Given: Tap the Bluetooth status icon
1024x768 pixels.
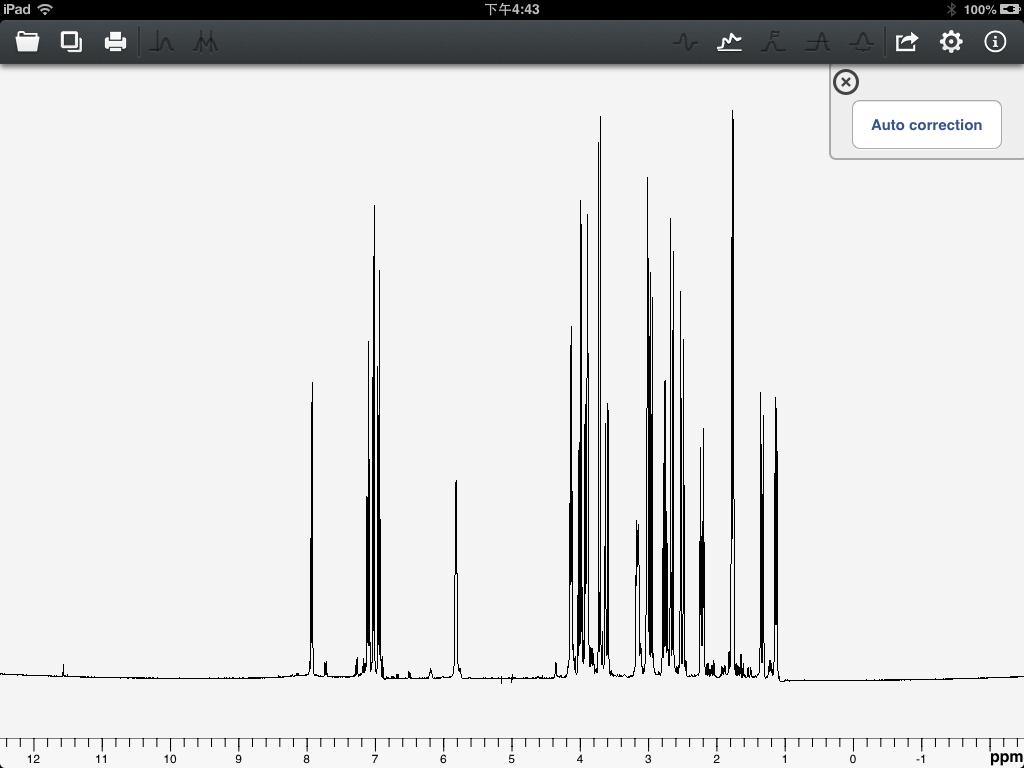Looking at the screenshot, I should (952, 9).
